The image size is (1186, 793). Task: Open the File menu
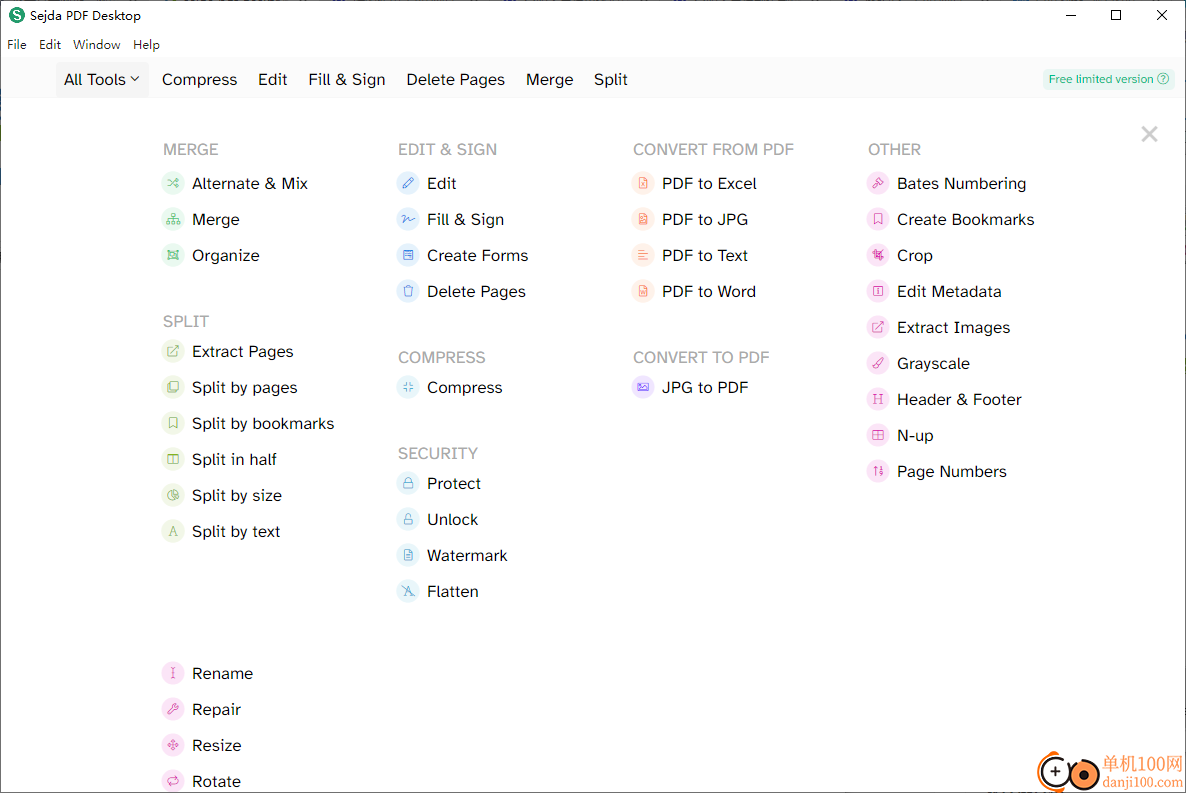[17, 45]
